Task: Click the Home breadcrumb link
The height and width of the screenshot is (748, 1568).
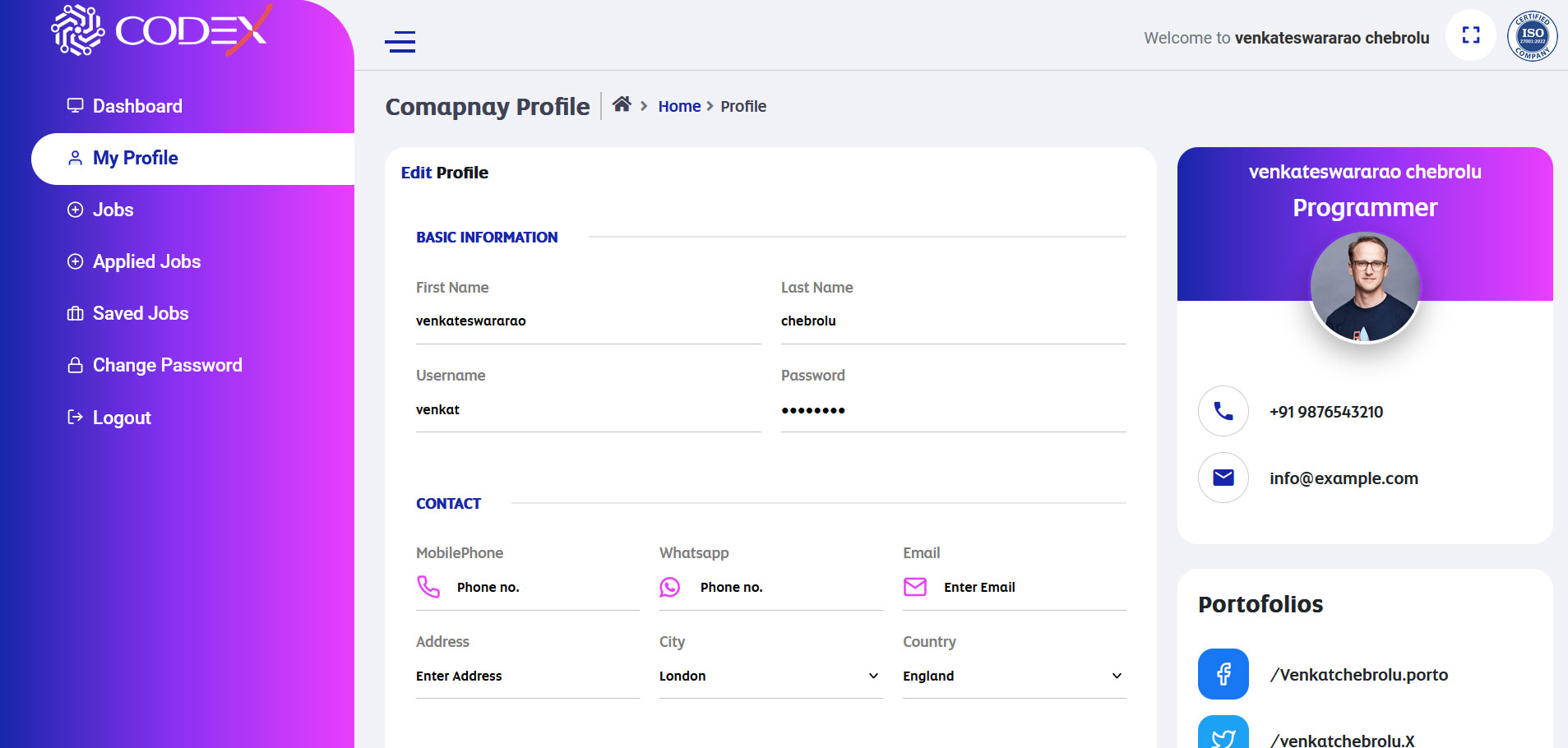Action: (679, 106)
